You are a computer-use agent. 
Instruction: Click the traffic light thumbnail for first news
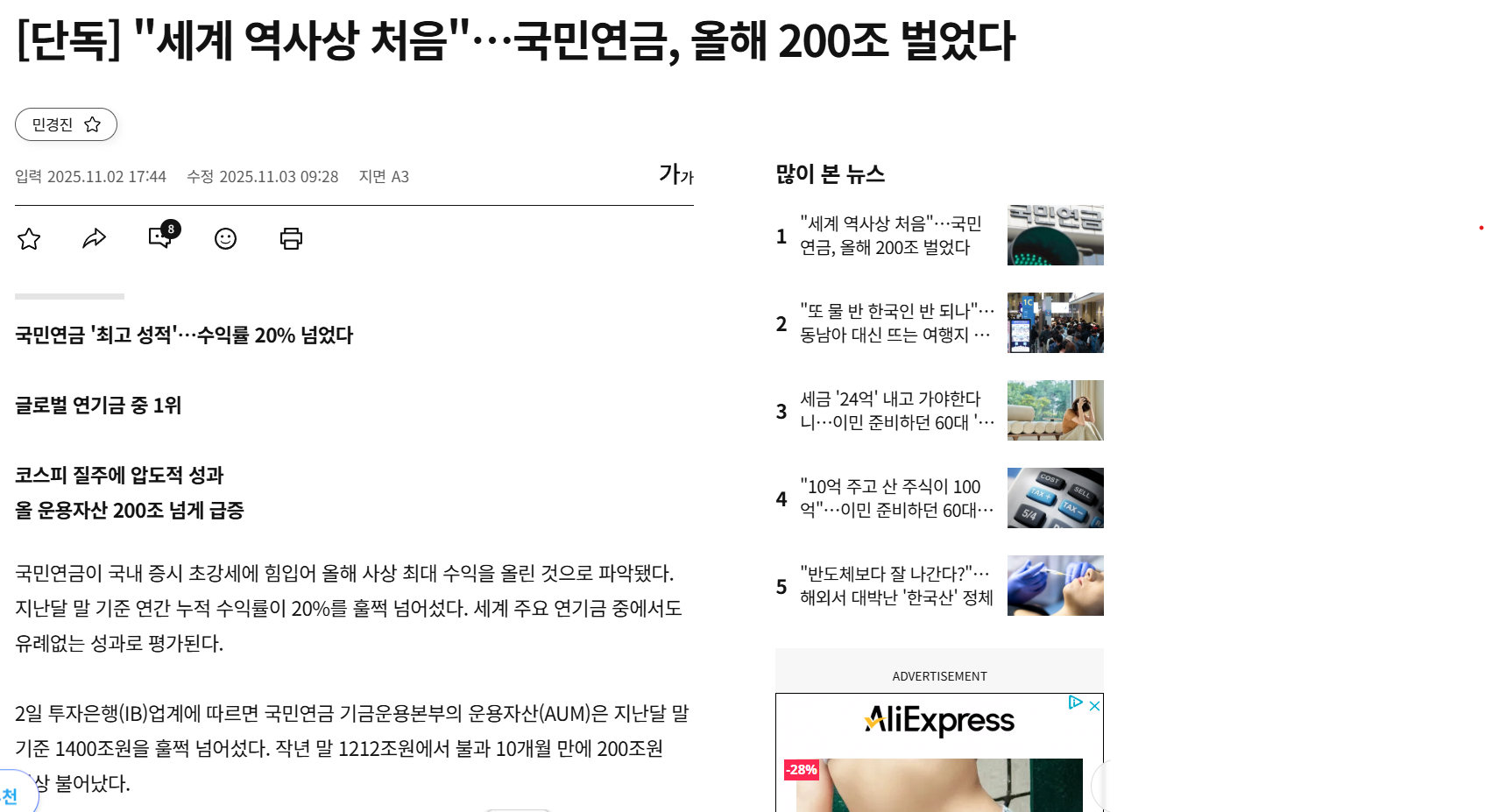(1055, 236)
